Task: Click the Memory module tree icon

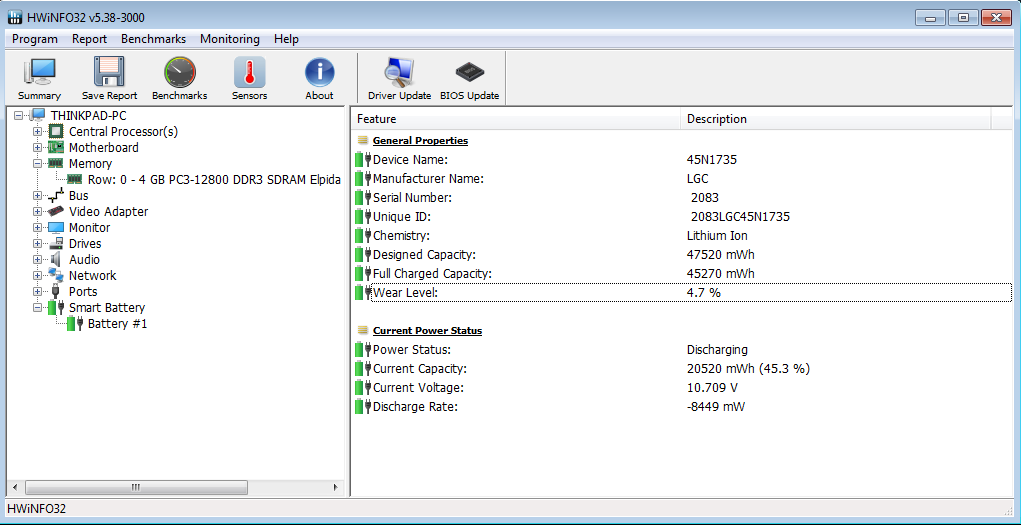Action: (x=57, y=163)
